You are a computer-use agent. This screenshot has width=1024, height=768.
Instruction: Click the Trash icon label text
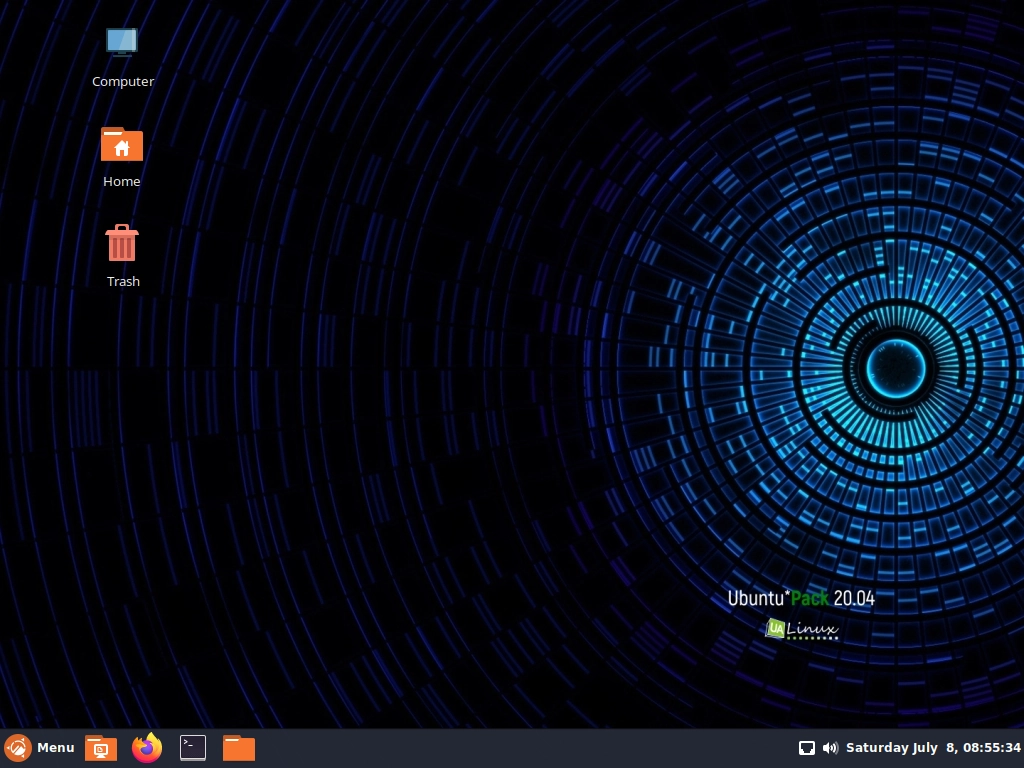click(x=123, y=281)
